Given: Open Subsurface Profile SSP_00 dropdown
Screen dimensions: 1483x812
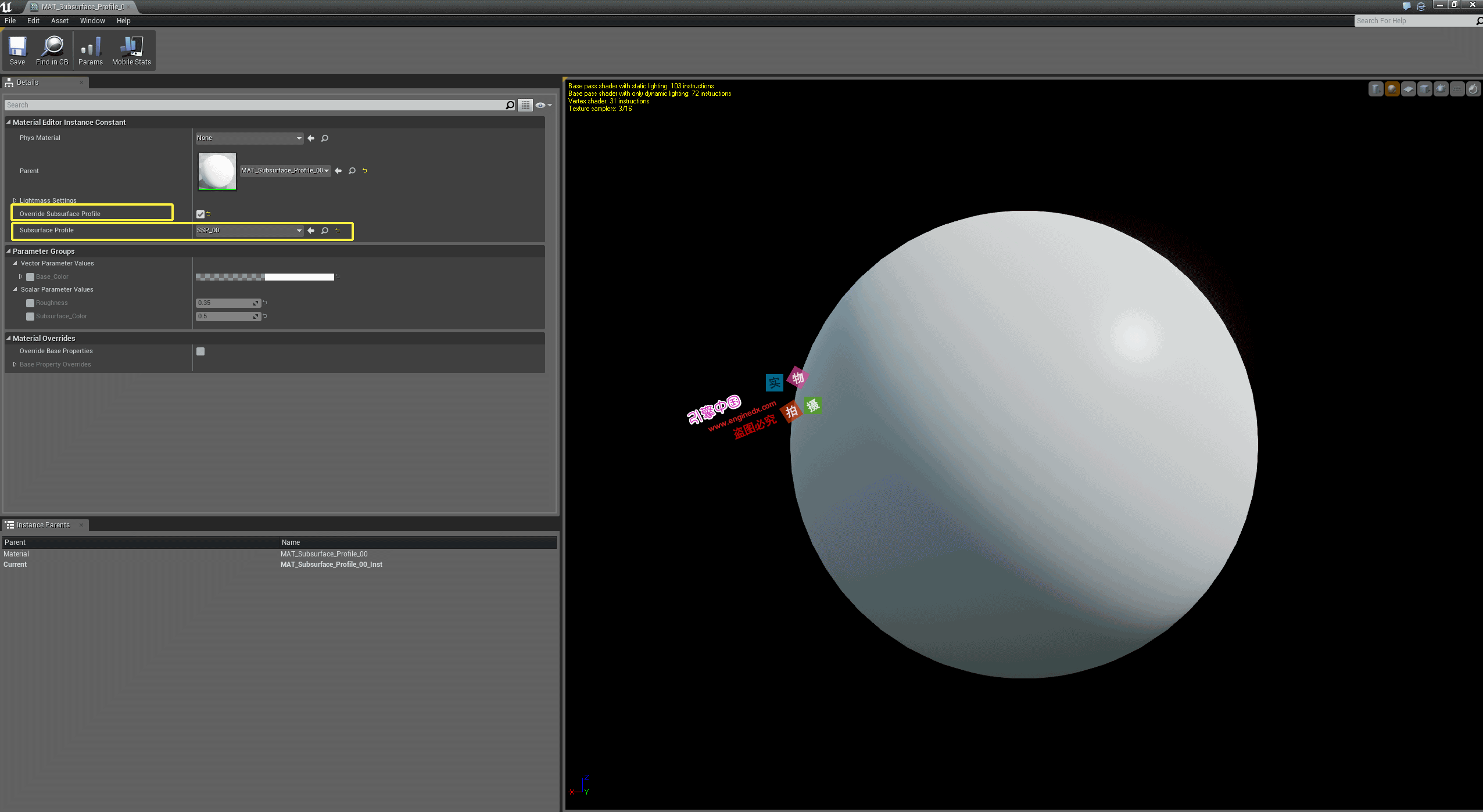Looking at the screenshot, I should click(x=298, y=230).
